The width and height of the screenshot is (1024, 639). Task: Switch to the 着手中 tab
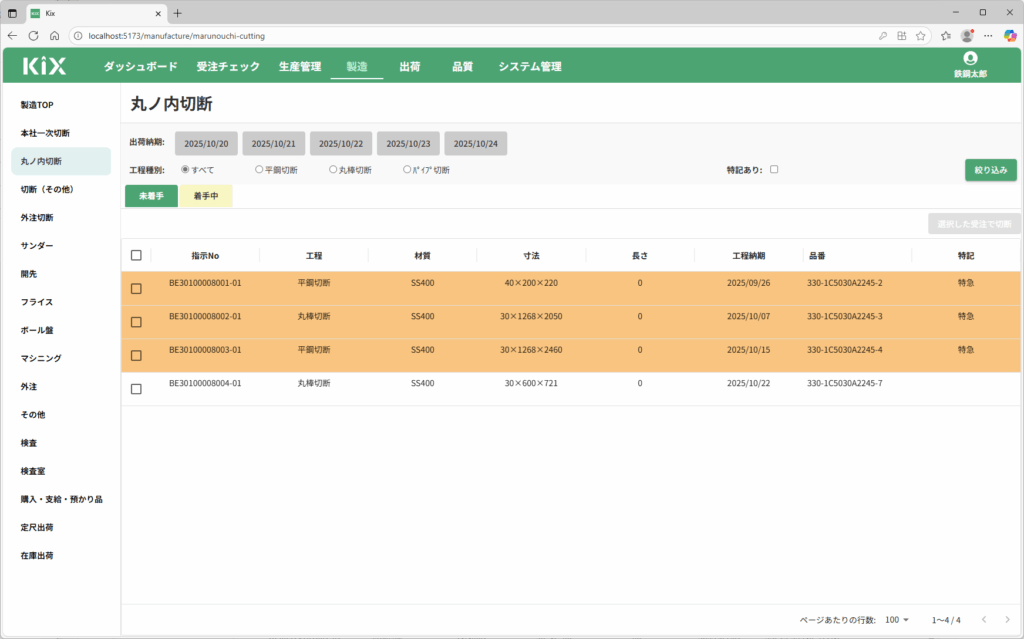point(206,196)
